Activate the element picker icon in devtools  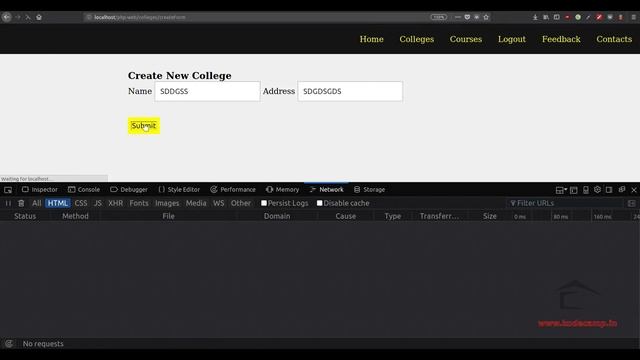pos(8,190)
